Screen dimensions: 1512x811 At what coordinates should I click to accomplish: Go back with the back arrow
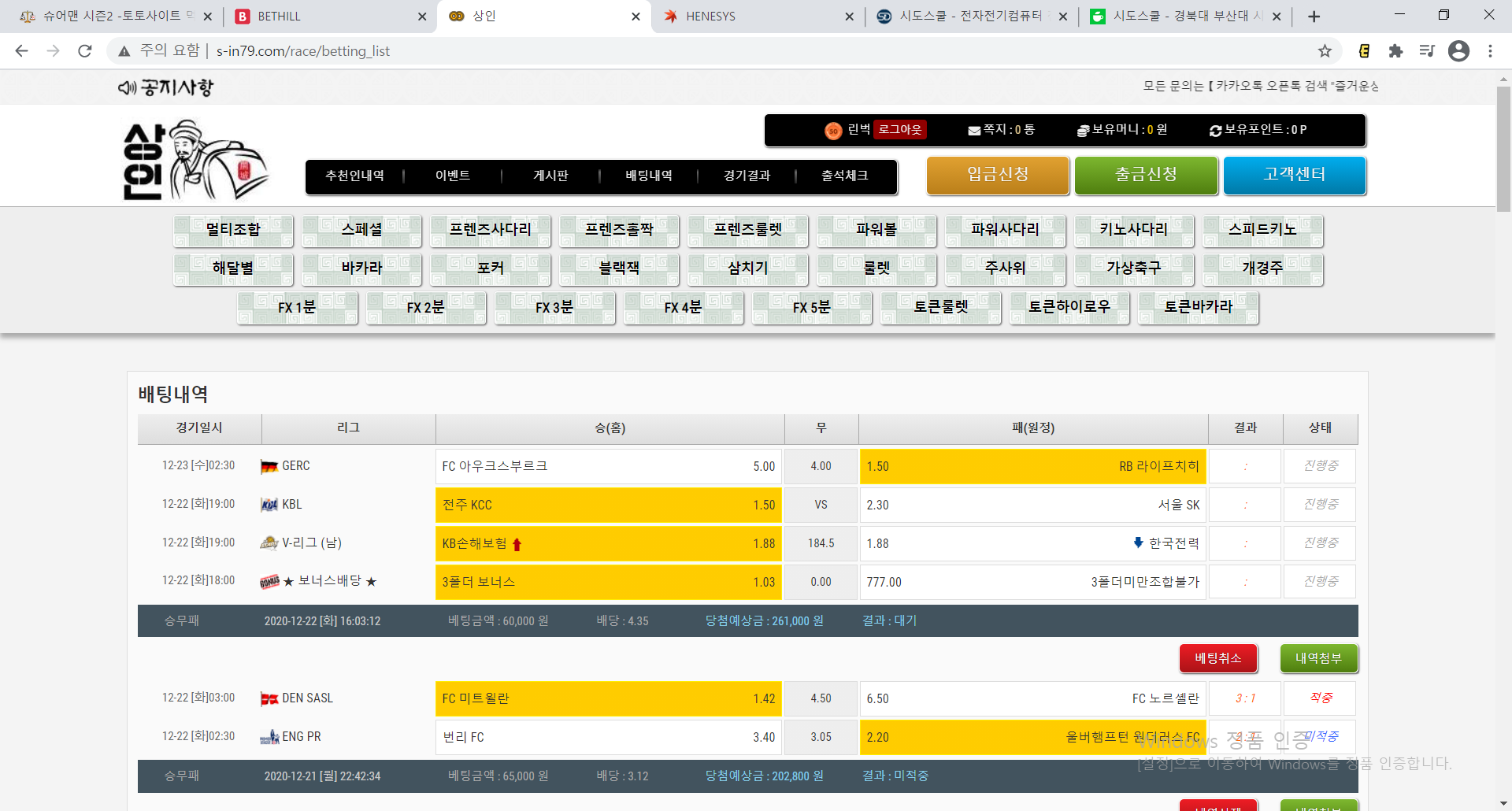pyautogui.click(x=22, y=51)
